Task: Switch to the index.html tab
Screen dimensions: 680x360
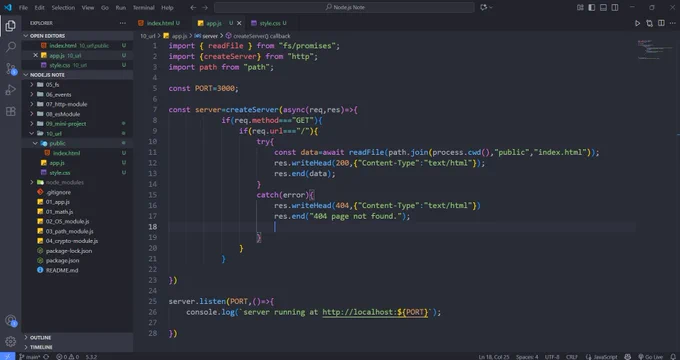Action: [x=160, y=23]
